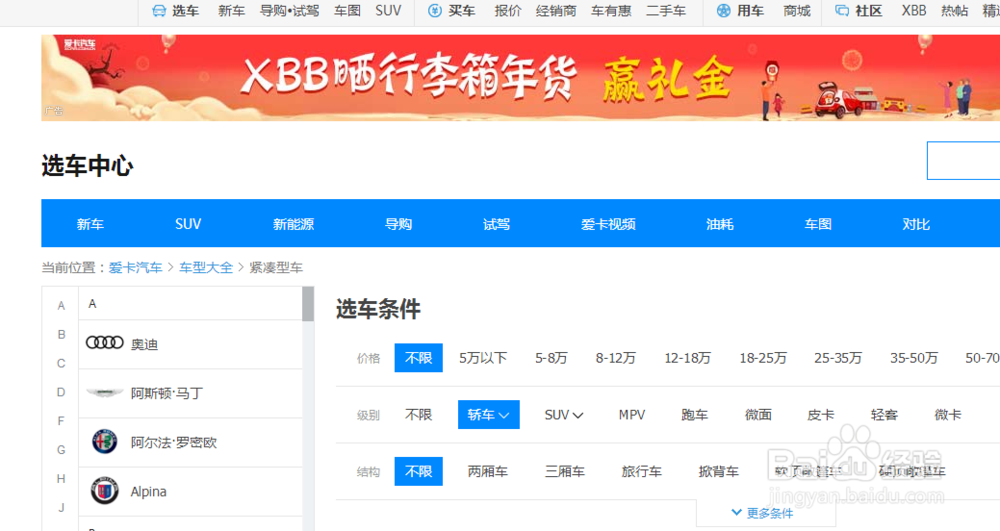Expand the SUV level dropdown
This screenshot has height=531, width=1000.
coord(564,415)
